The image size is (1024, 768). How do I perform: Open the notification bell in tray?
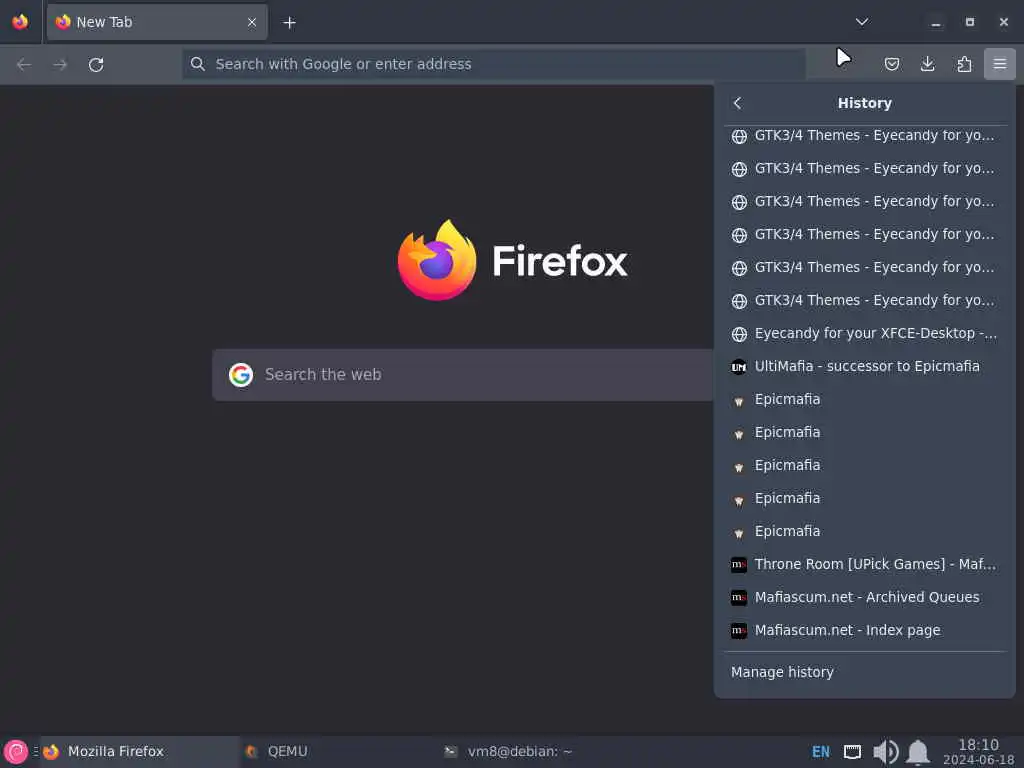pos(918,752)
